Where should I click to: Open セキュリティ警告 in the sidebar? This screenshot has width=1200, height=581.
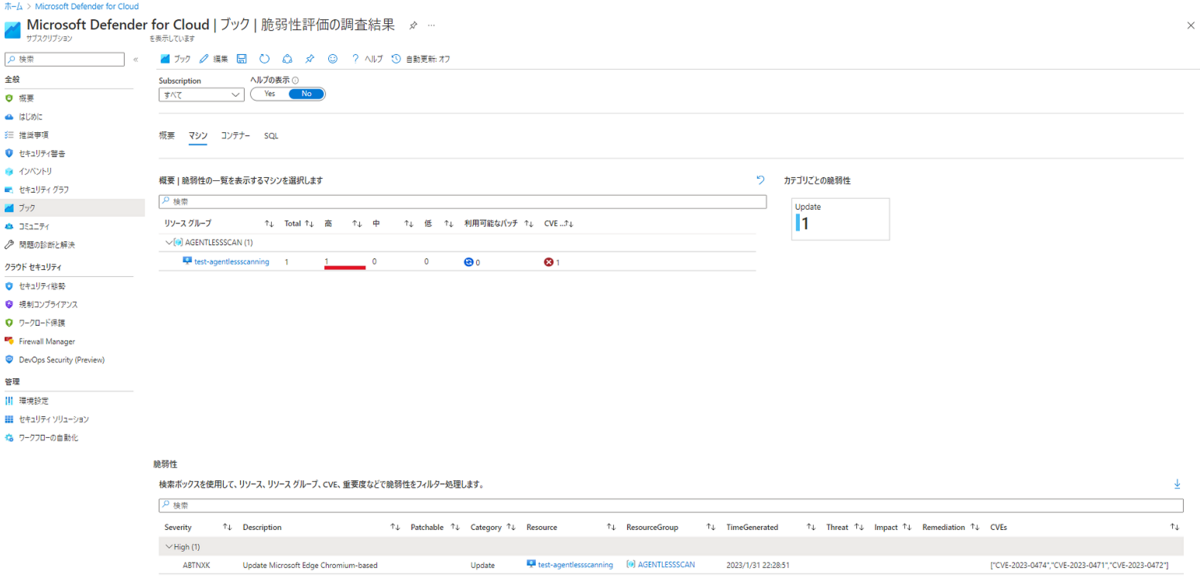(41, 153)
